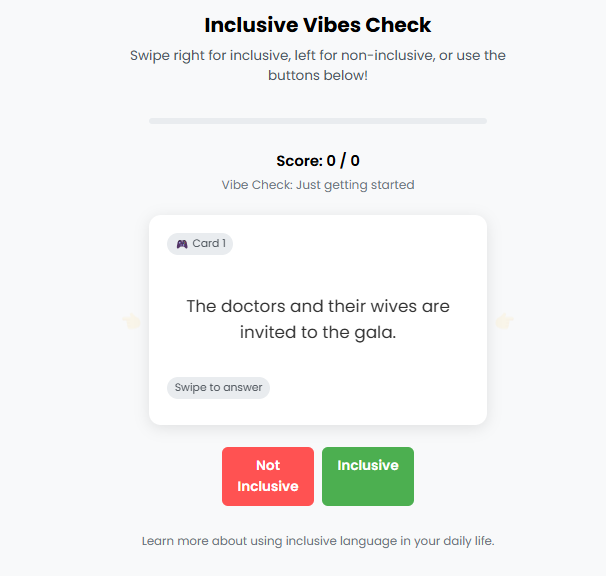This screenshot has height=576, width=606.
Task: Click the left pointing hand swipe icon
Action: 131,321
